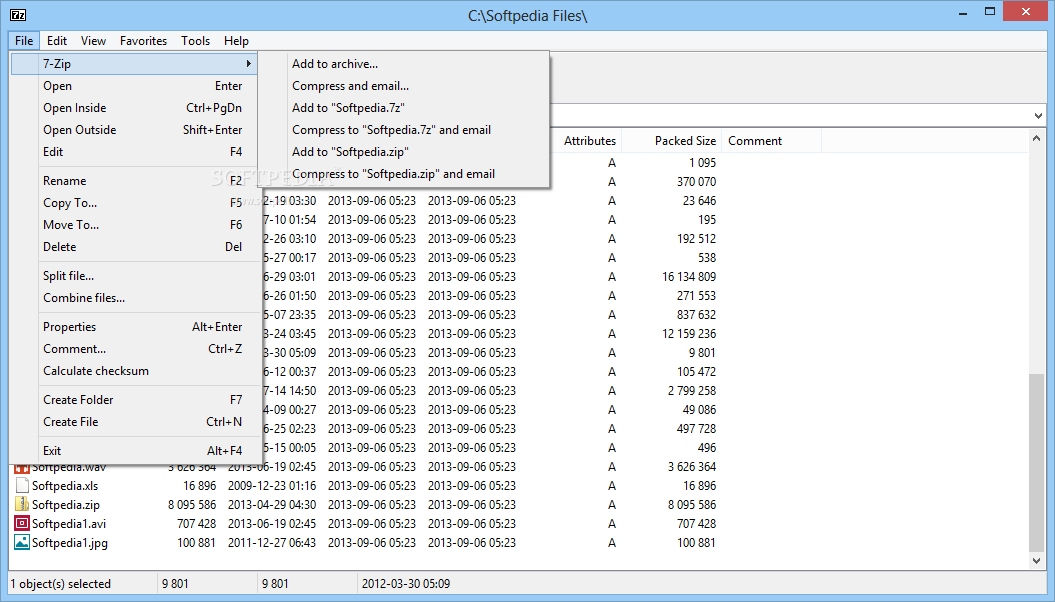Maximize the 7-Zip window

(990, 12)
